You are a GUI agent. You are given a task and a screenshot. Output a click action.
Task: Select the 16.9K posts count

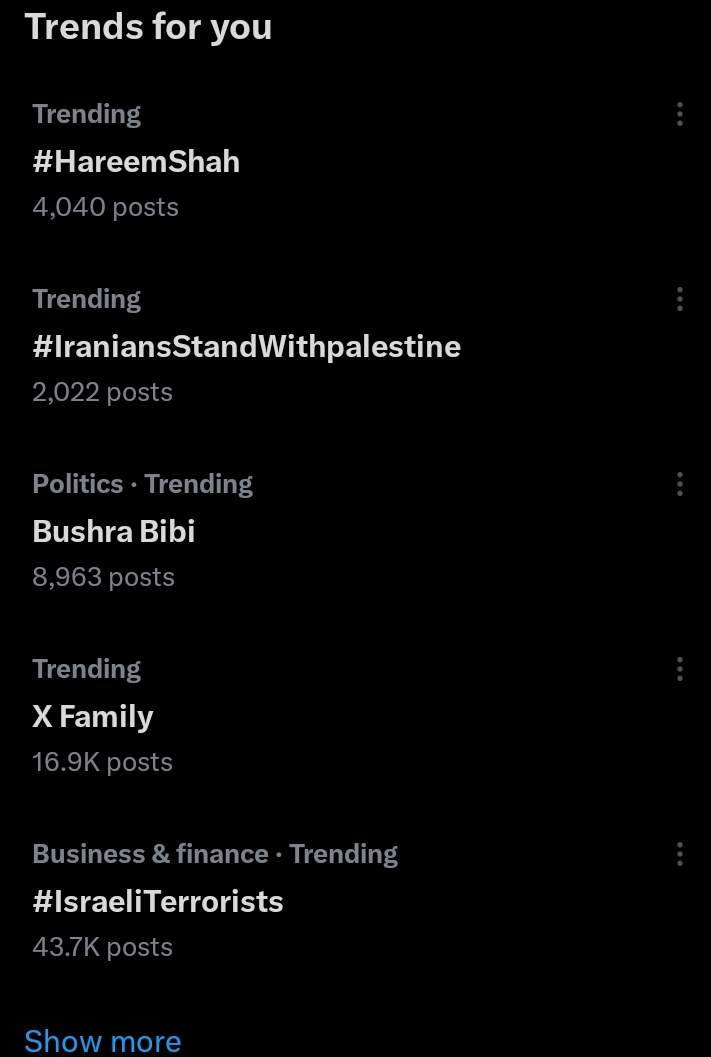click(x=102, y=762)
